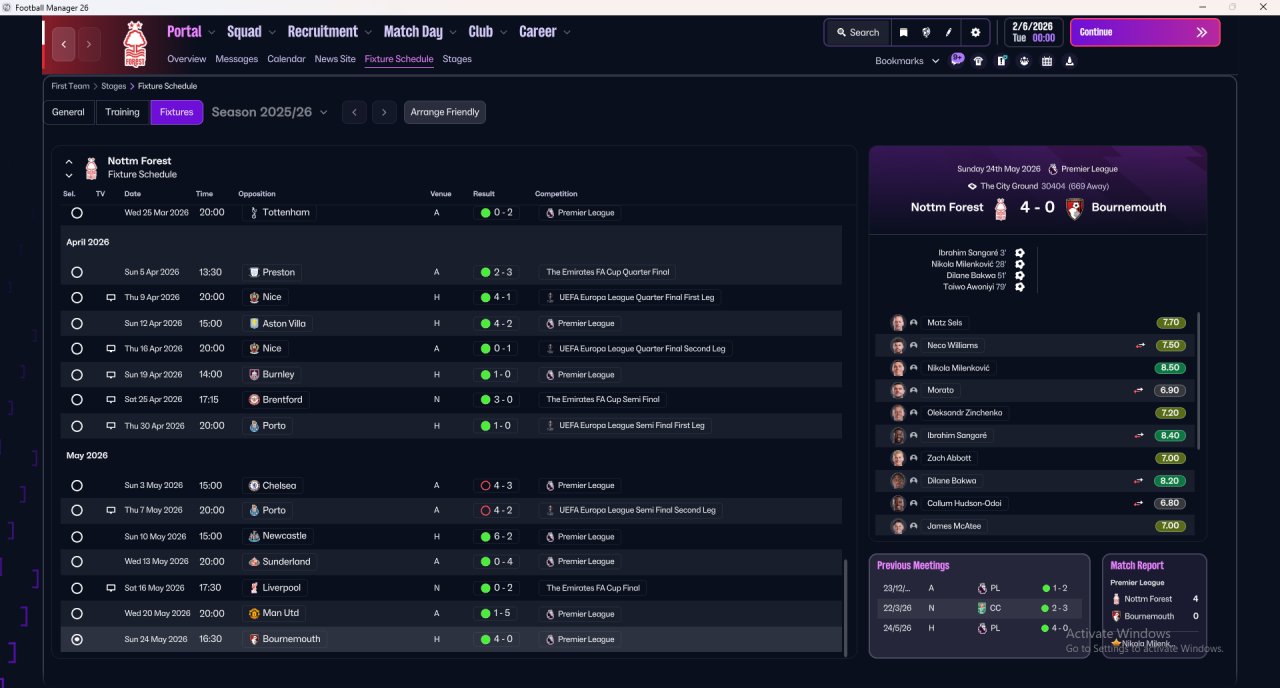Click the Nottingham Forest club badge in header
The width and height of the screenshot is (1280, 688).
(134, 44)
